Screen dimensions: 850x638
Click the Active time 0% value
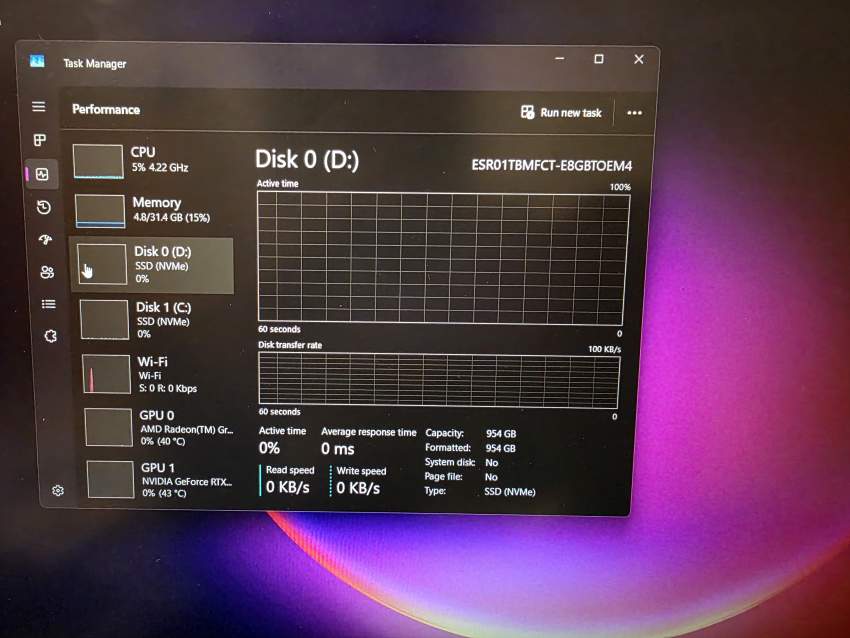[269, 448]
